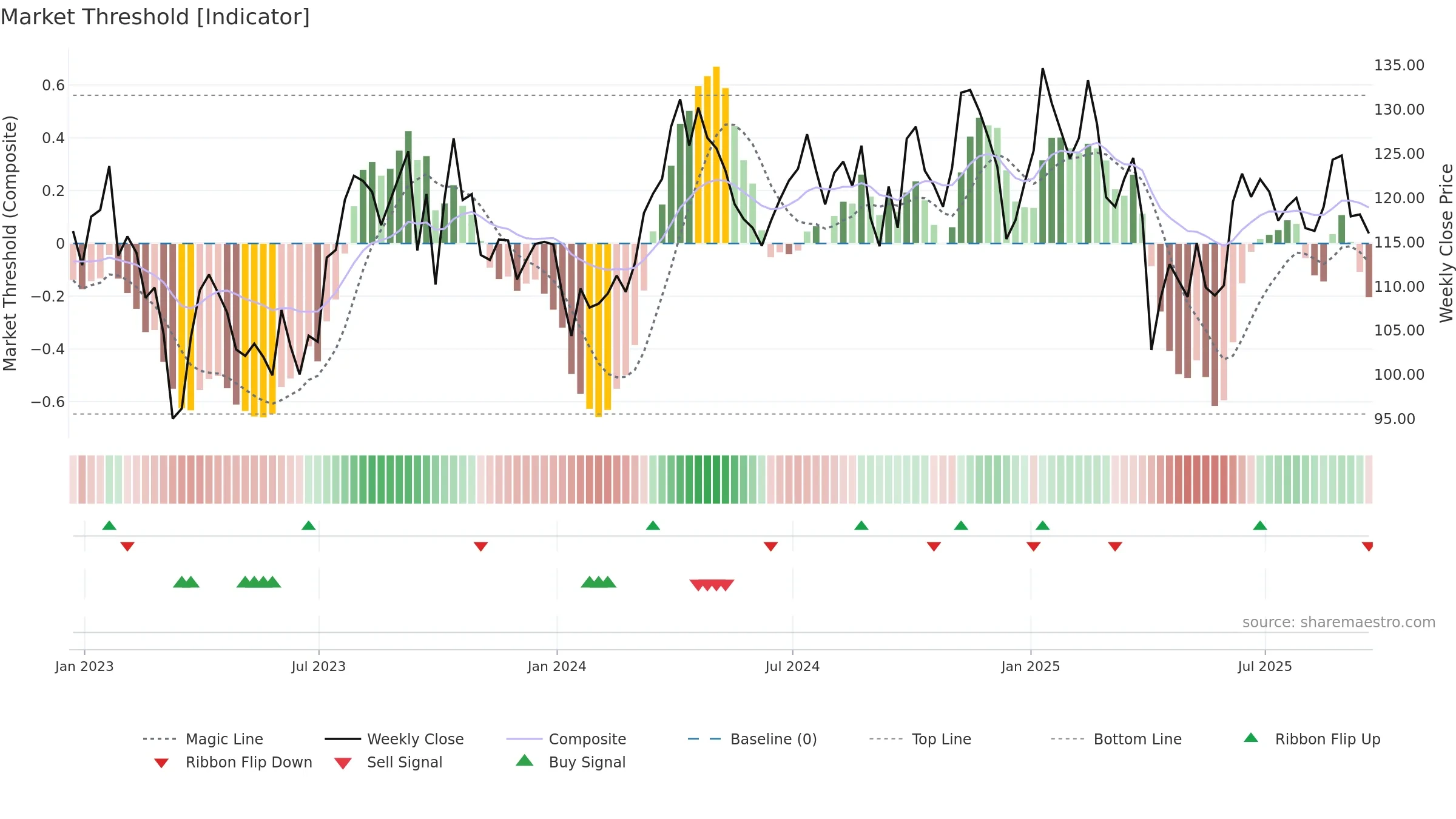Toggle the Top Line legend entry
The width and height of the screenshot is (1456, 819).
pos(920,739)
